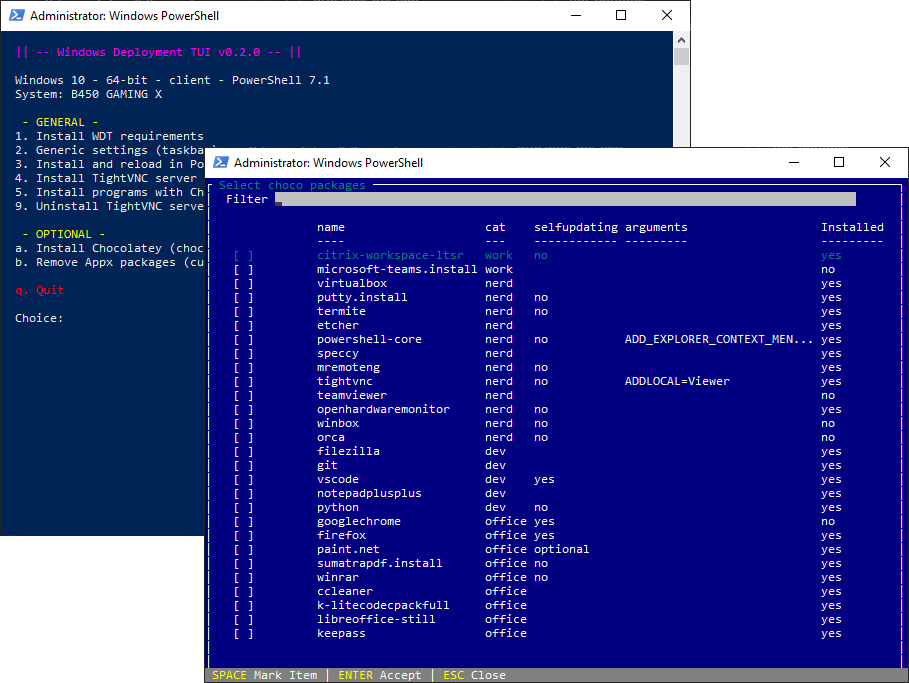
Task: Mark the keepass checkbox
Action: click(243, 634)
